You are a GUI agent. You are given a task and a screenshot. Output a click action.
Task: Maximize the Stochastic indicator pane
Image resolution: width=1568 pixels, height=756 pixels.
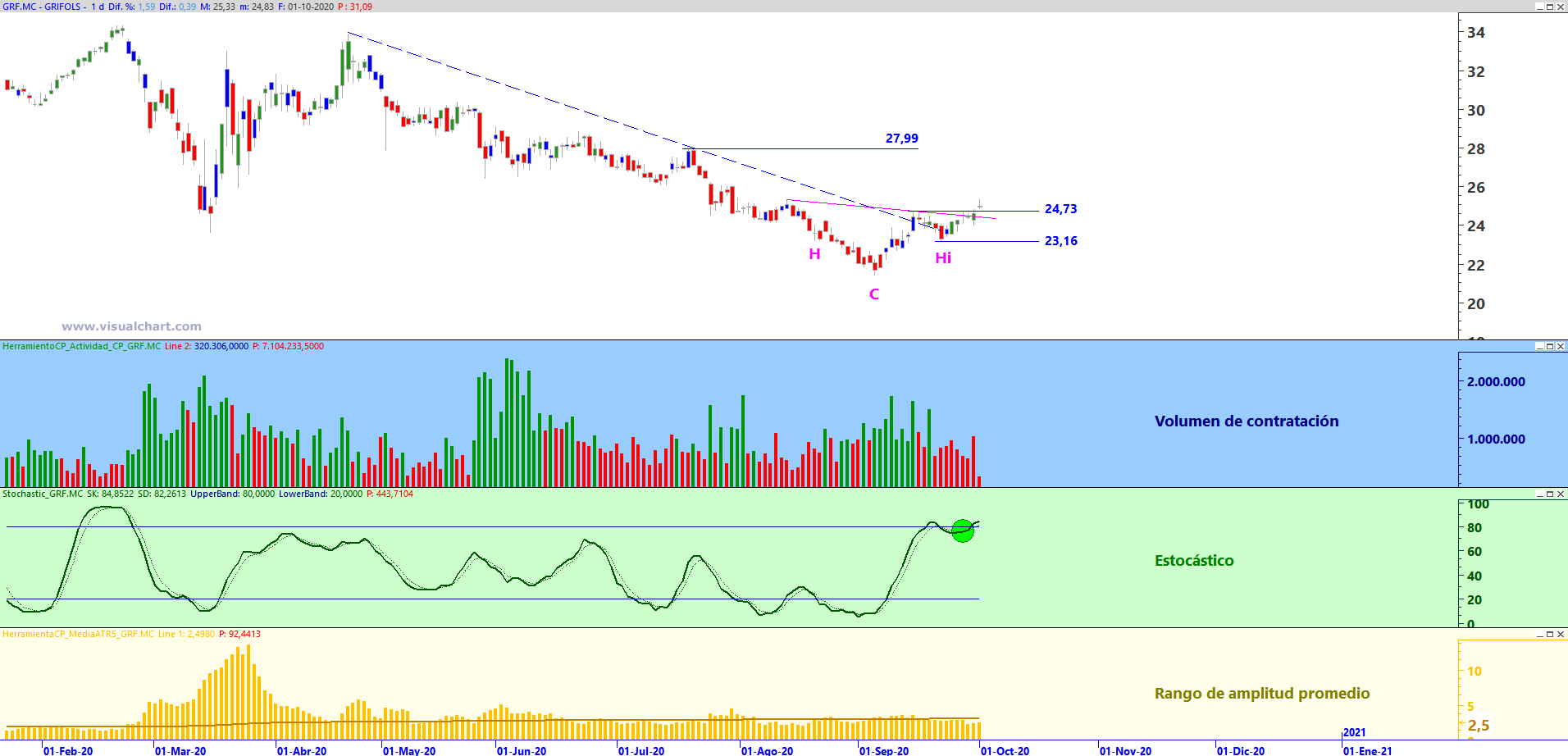coord(1550,494)
